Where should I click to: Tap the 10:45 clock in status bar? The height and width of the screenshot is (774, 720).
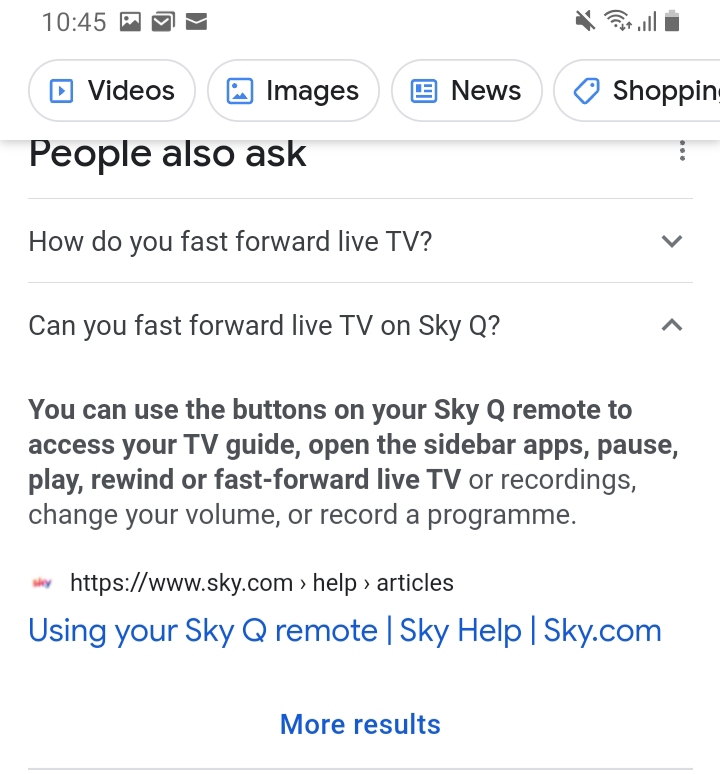click(x=74, y=21)
